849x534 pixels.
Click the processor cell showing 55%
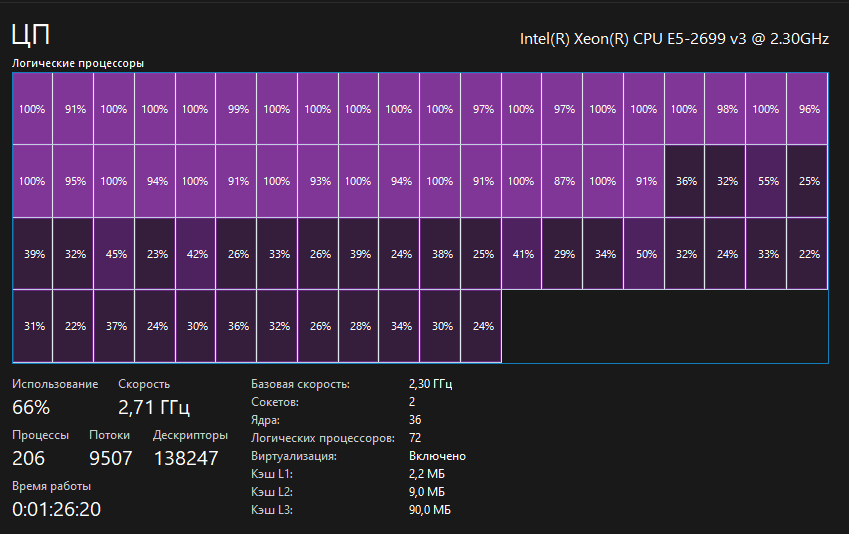coord(766,181)
